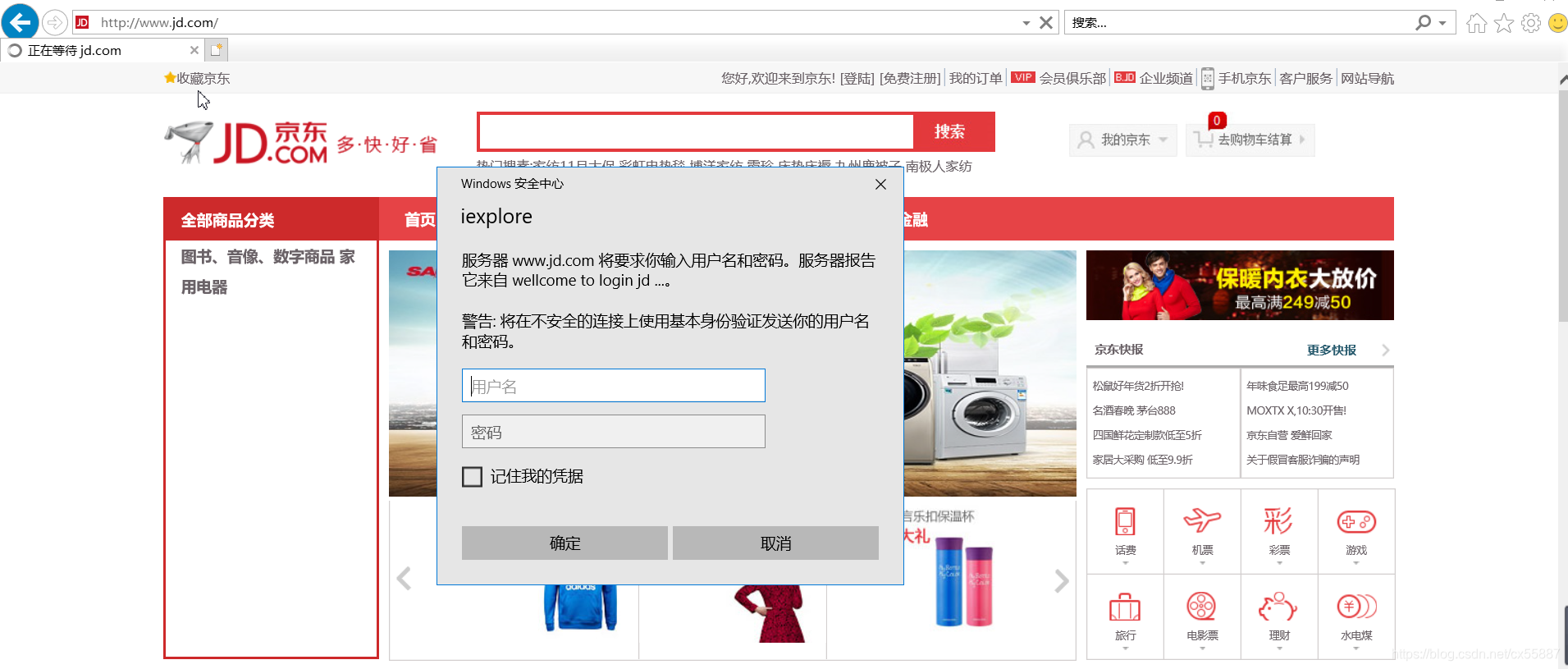
Task: Open VIP 会员俱乐部 link
Action: pos(1058,78)
